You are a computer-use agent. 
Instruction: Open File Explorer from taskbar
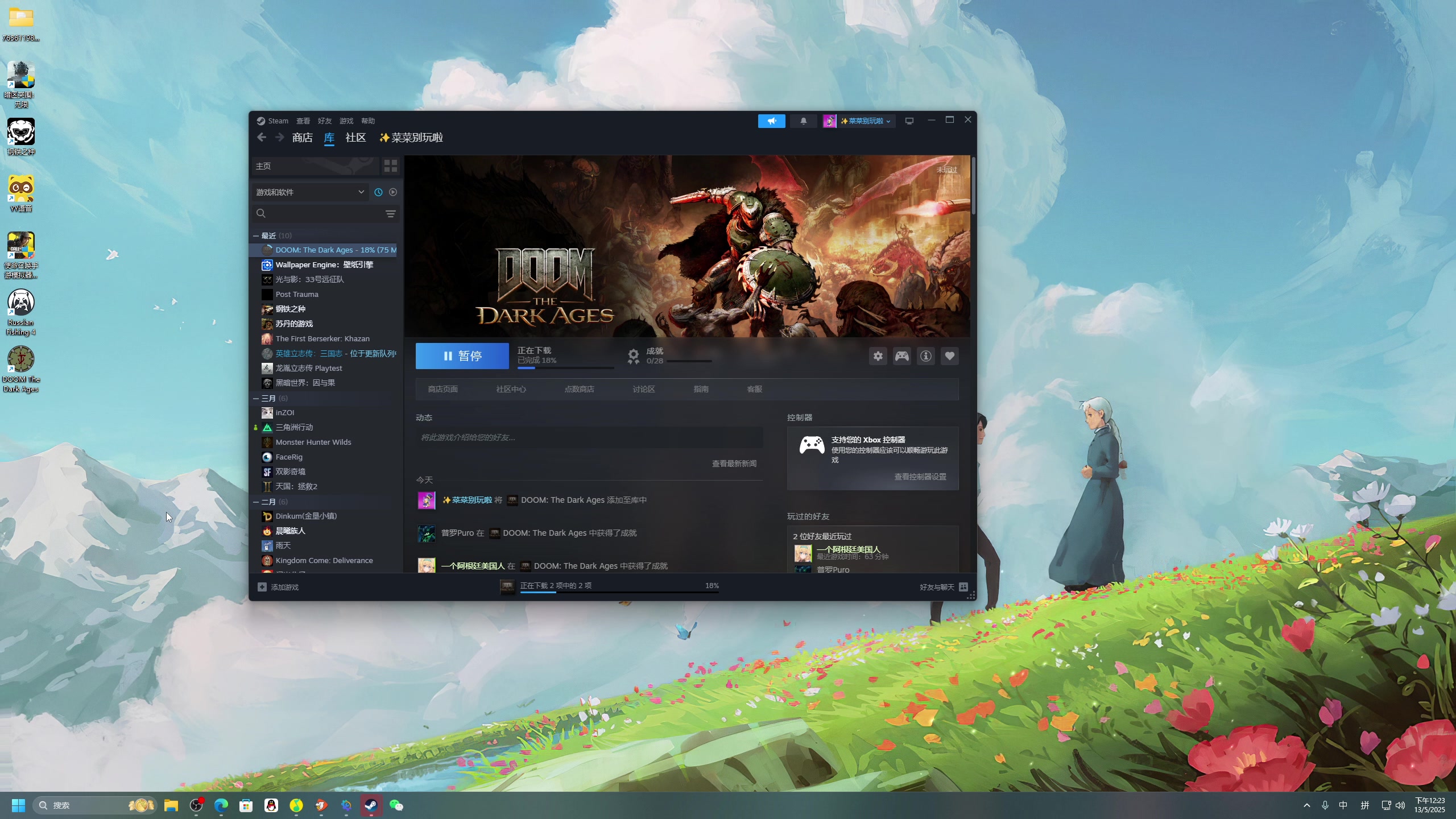pos(171,805)
